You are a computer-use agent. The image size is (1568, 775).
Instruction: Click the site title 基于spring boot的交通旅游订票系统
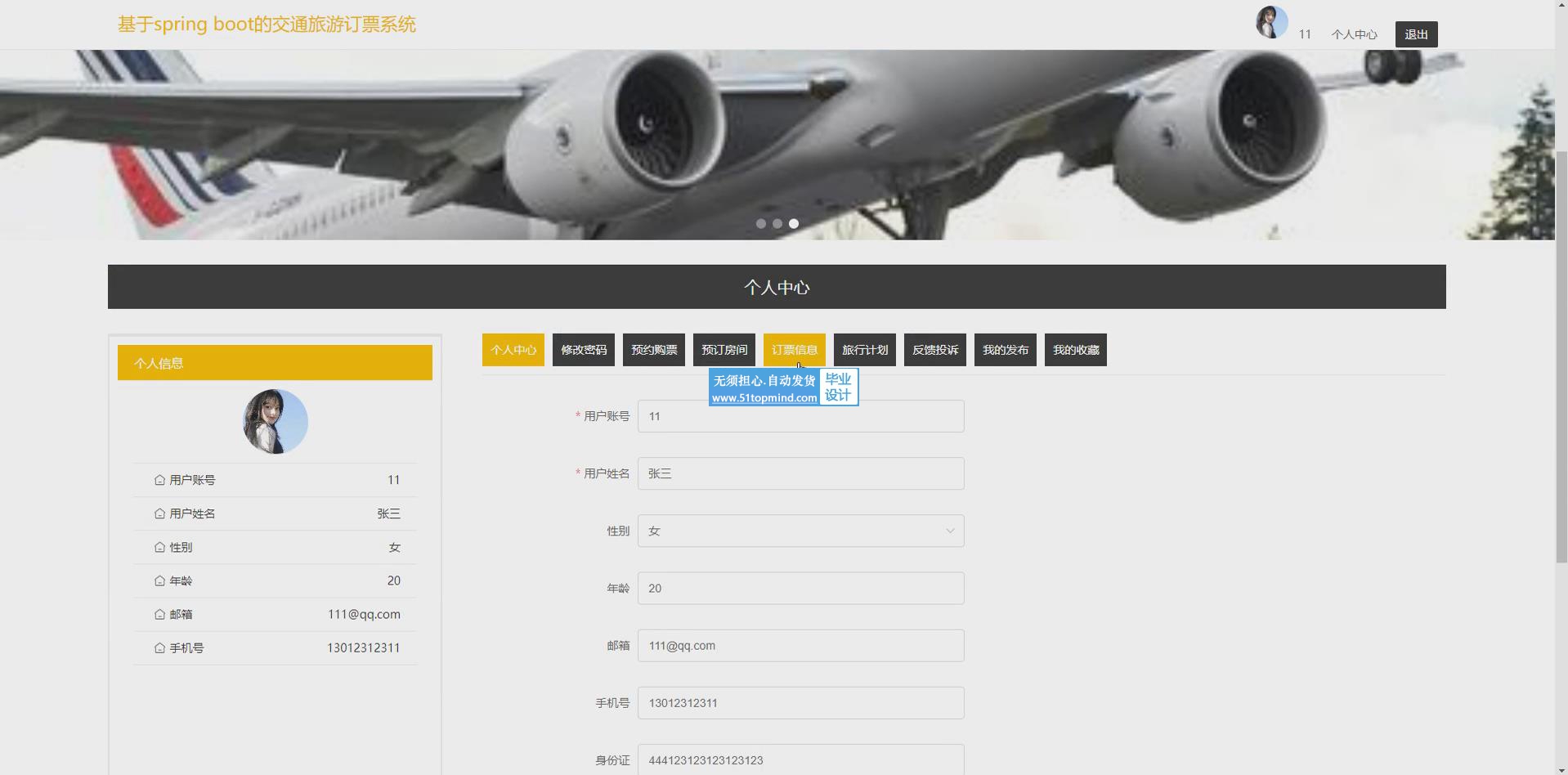[x=267, y=25]
